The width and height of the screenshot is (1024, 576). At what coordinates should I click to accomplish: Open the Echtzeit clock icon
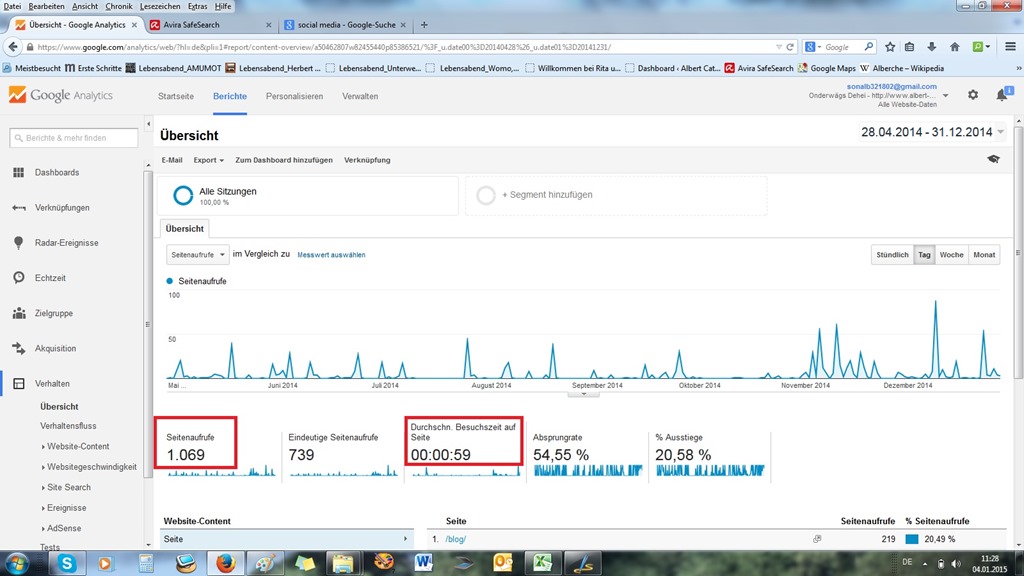point(18,278)
